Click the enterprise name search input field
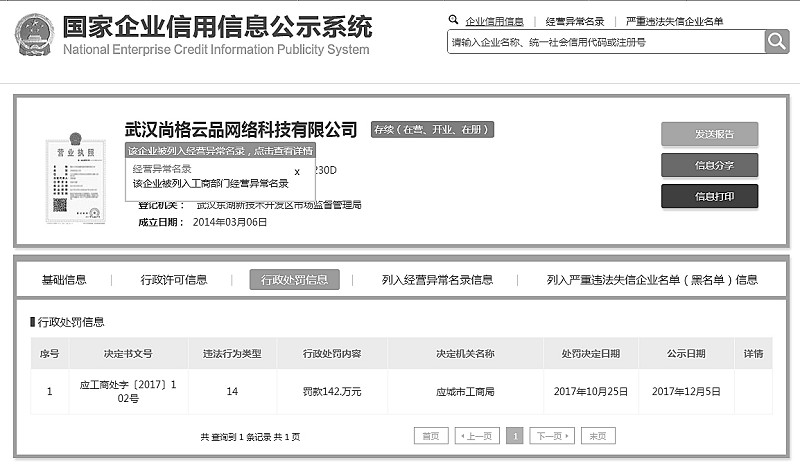Image resolution: width=800 pixels, height=465 pixels. pyautogui.click(x=604, y=42)
